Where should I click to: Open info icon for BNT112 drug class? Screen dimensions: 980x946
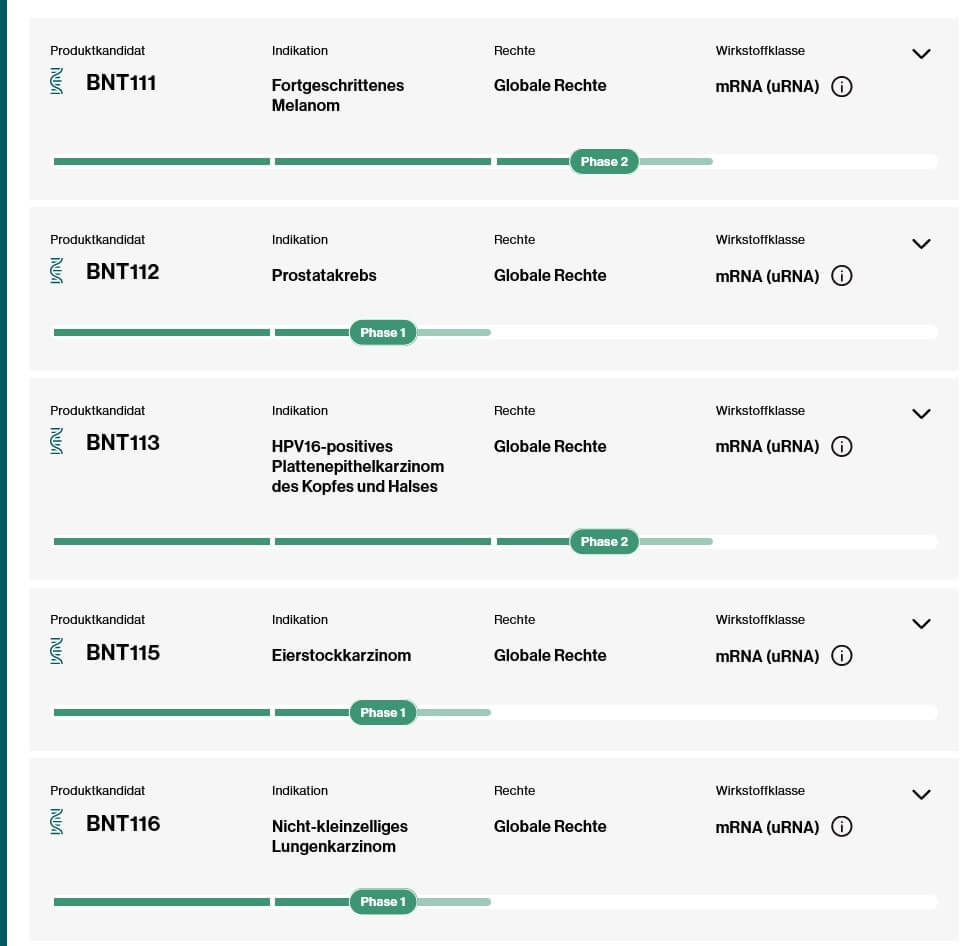pos(842,276)
